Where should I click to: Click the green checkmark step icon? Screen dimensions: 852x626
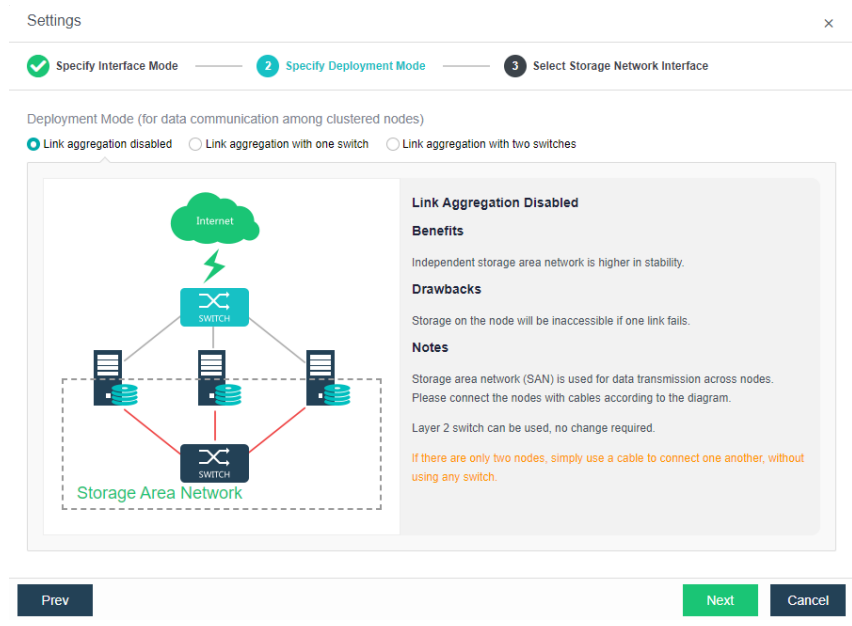(38, 66)
